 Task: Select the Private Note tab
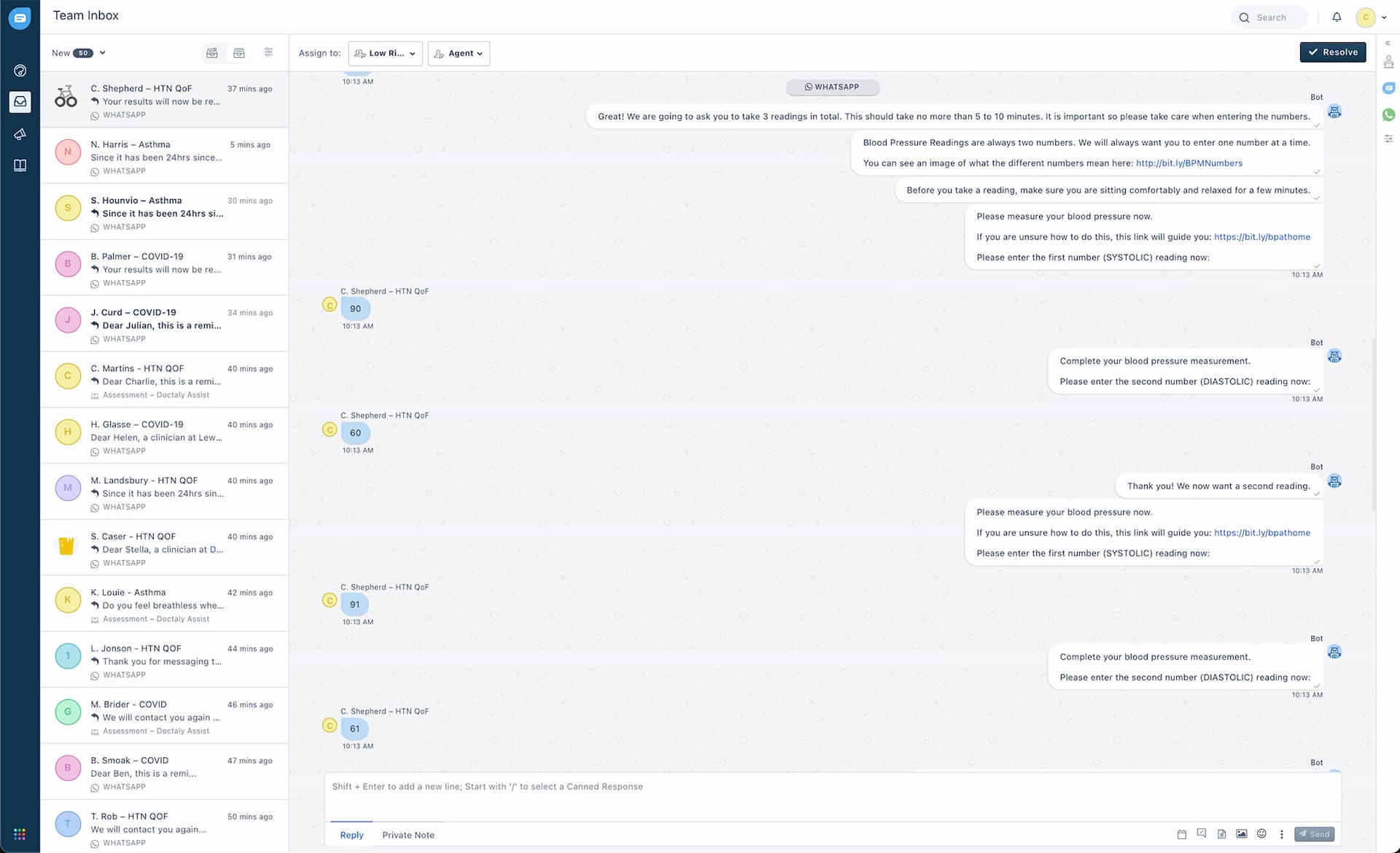tap(408, 835)
